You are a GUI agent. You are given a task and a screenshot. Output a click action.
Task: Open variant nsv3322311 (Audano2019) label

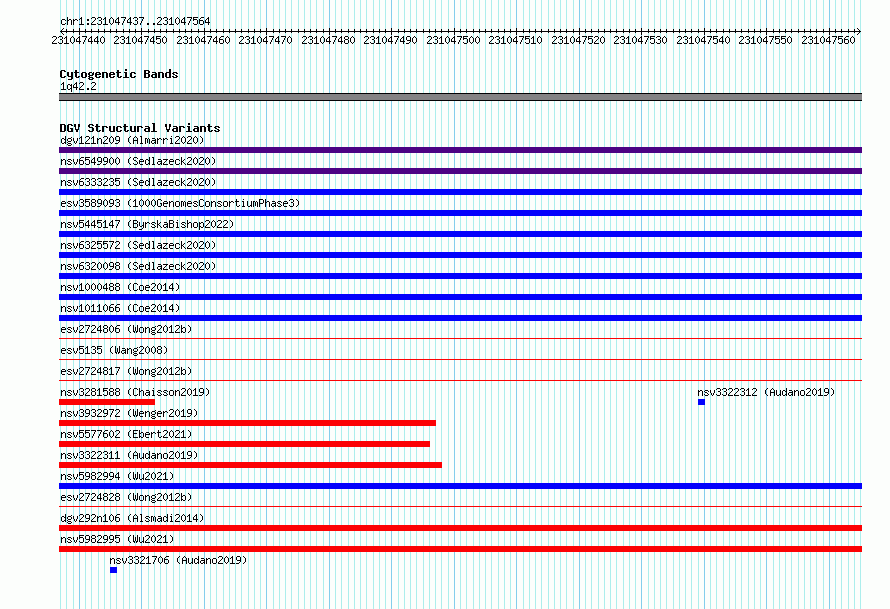point(129,455)
